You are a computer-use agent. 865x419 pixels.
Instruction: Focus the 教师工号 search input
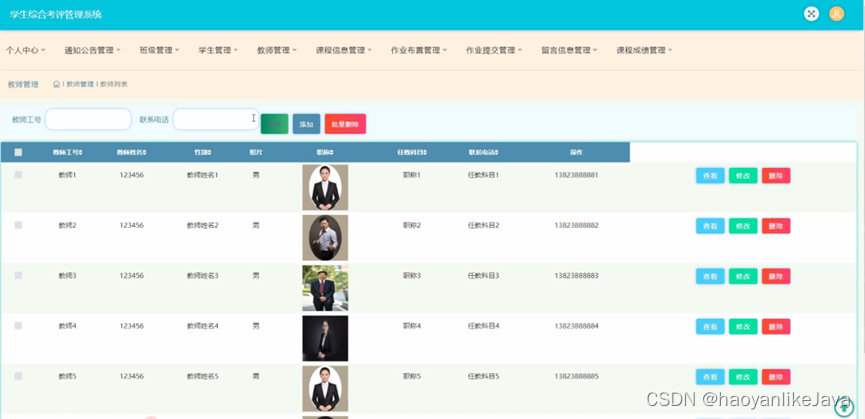[x=88, y=119]
